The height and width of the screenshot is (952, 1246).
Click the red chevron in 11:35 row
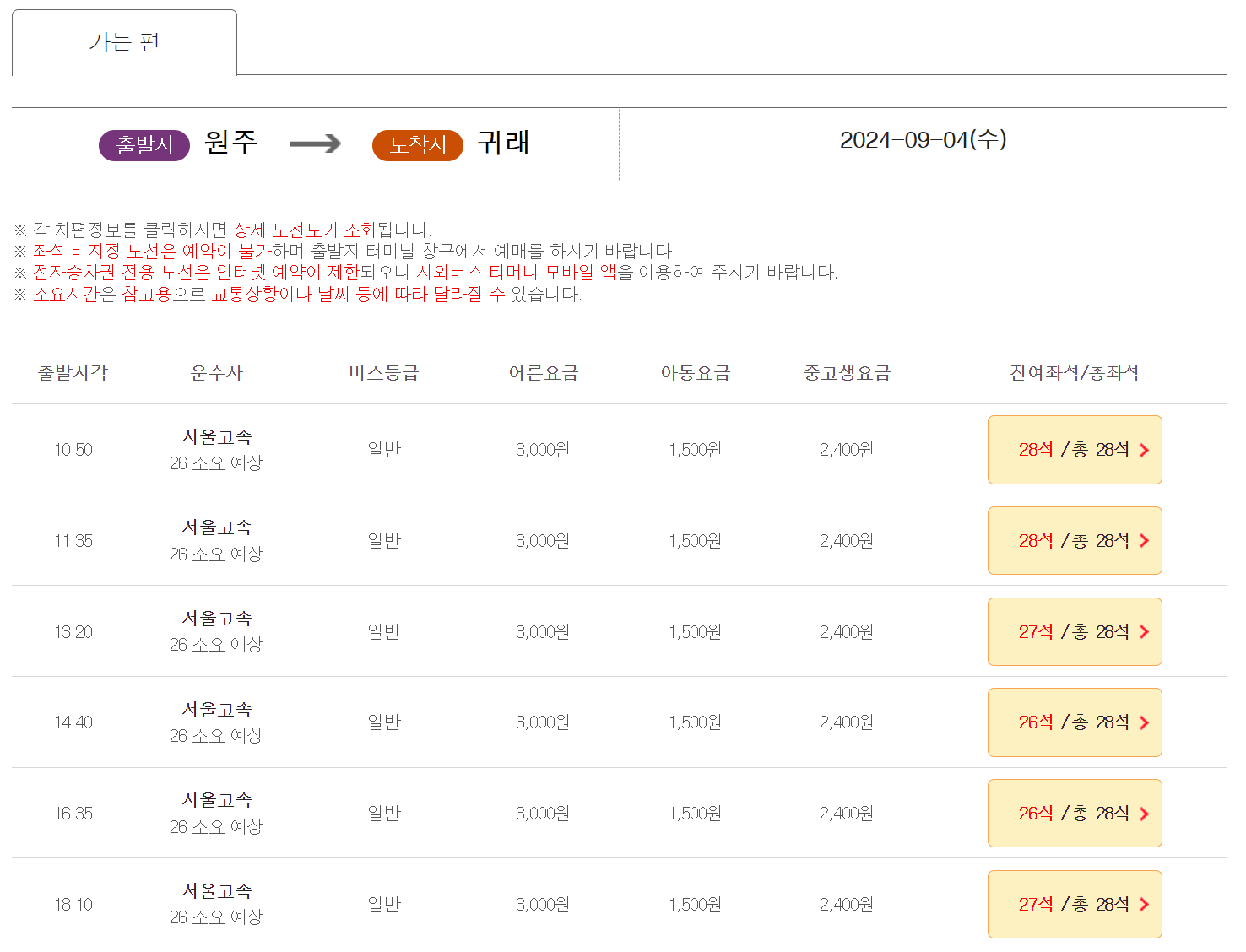[x=1144, y=541]
